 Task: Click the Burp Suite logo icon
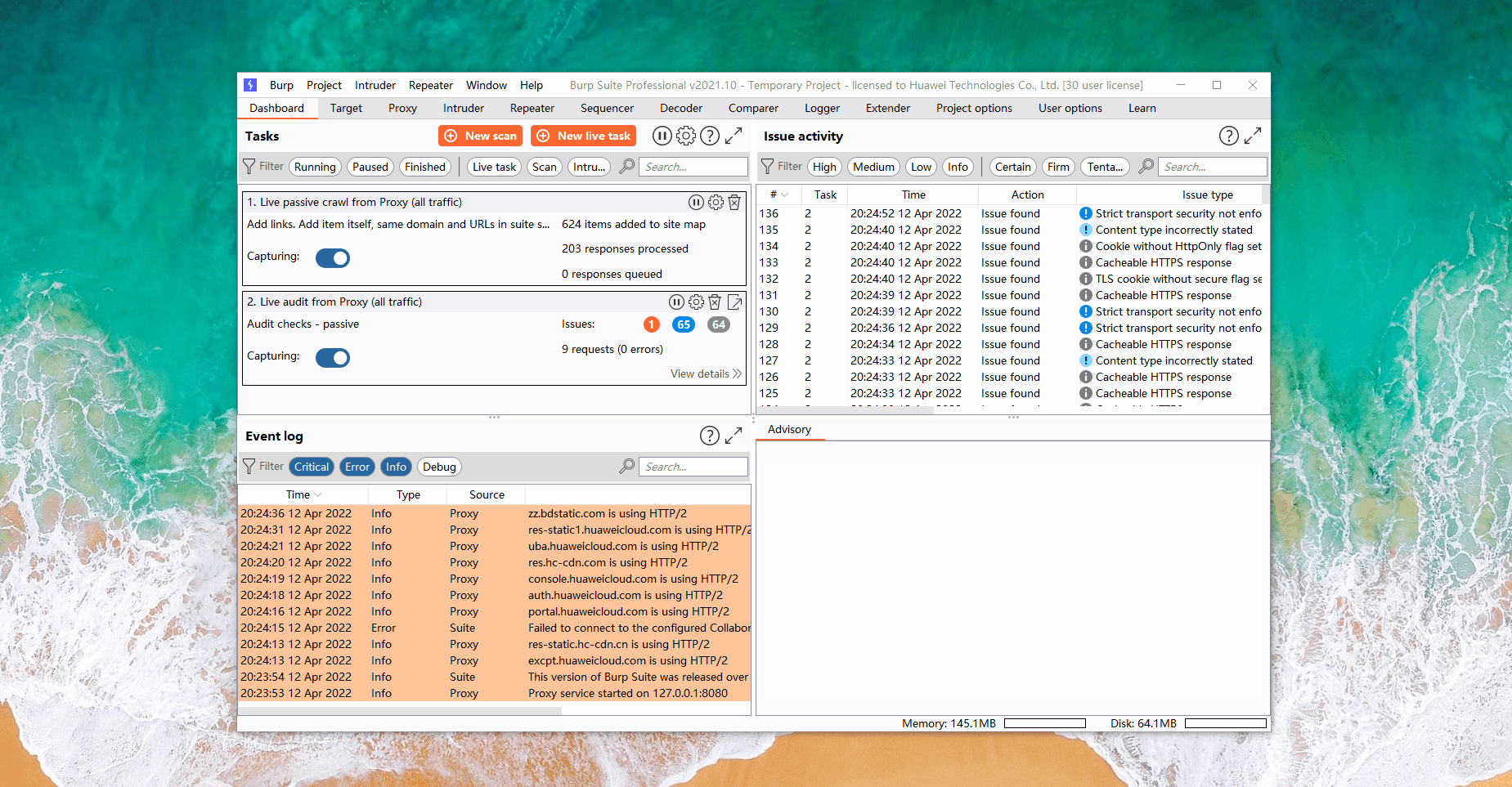click(250, 85)
